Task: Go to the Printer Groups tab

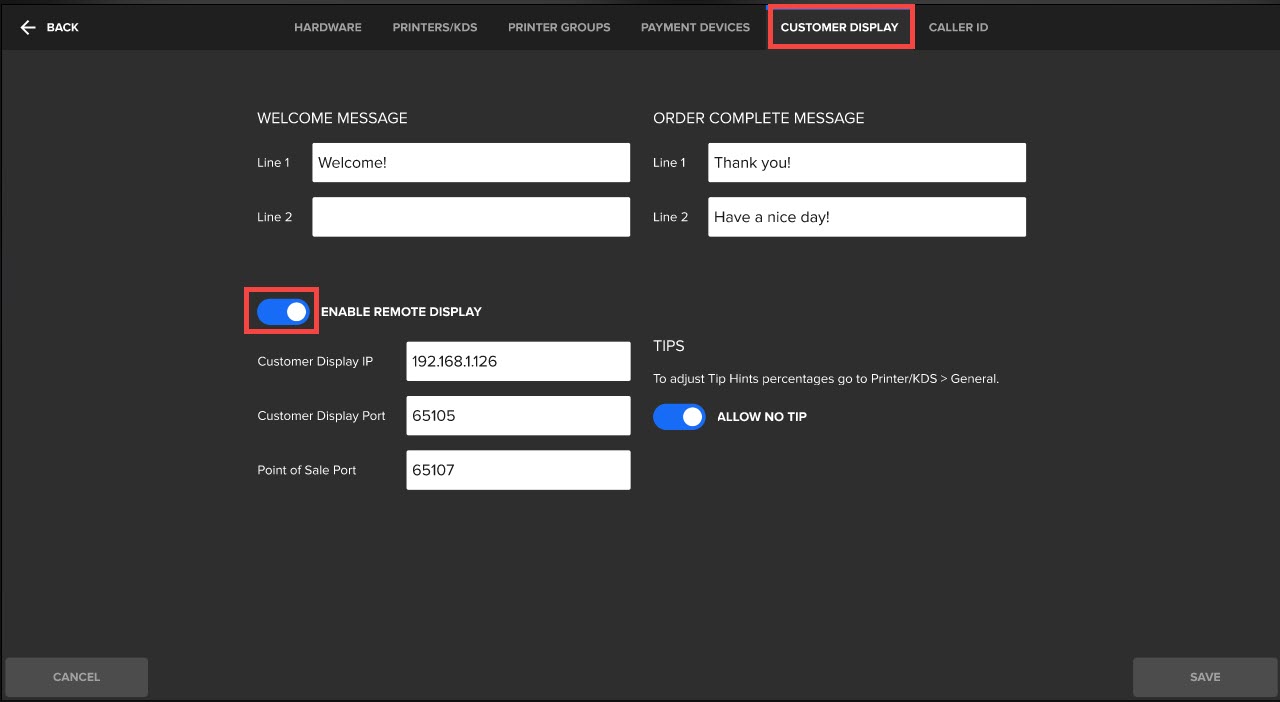Action: (x=559, y=27)
